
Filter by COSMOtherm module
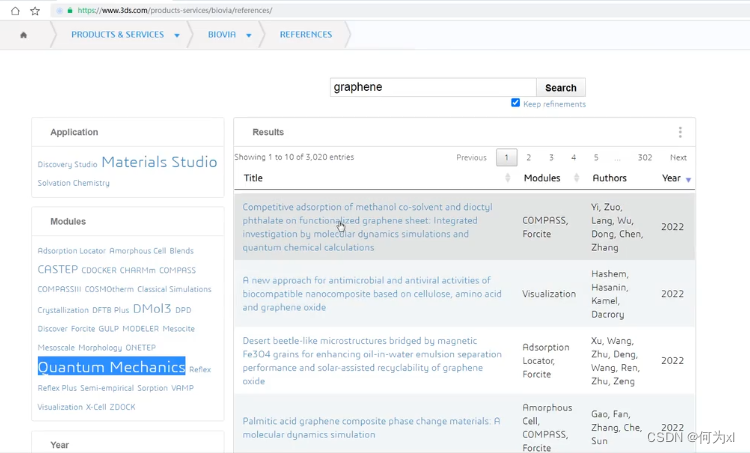click(x=109, y=289)
